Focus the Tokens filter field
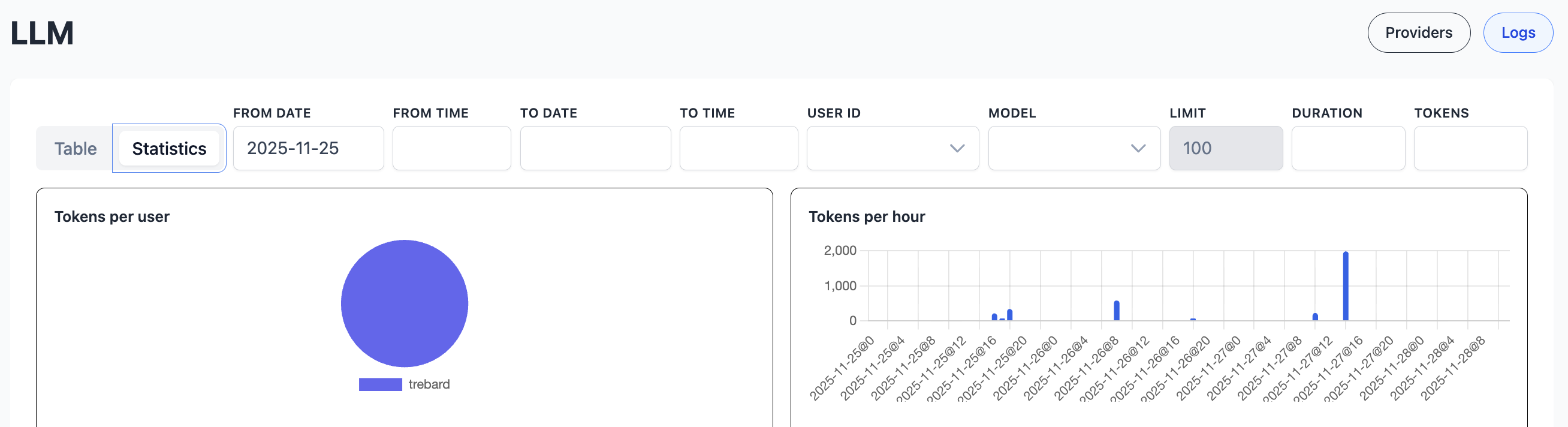Image resolution: width=1568 pixels, height=427 pixels. pos(1469,149)
